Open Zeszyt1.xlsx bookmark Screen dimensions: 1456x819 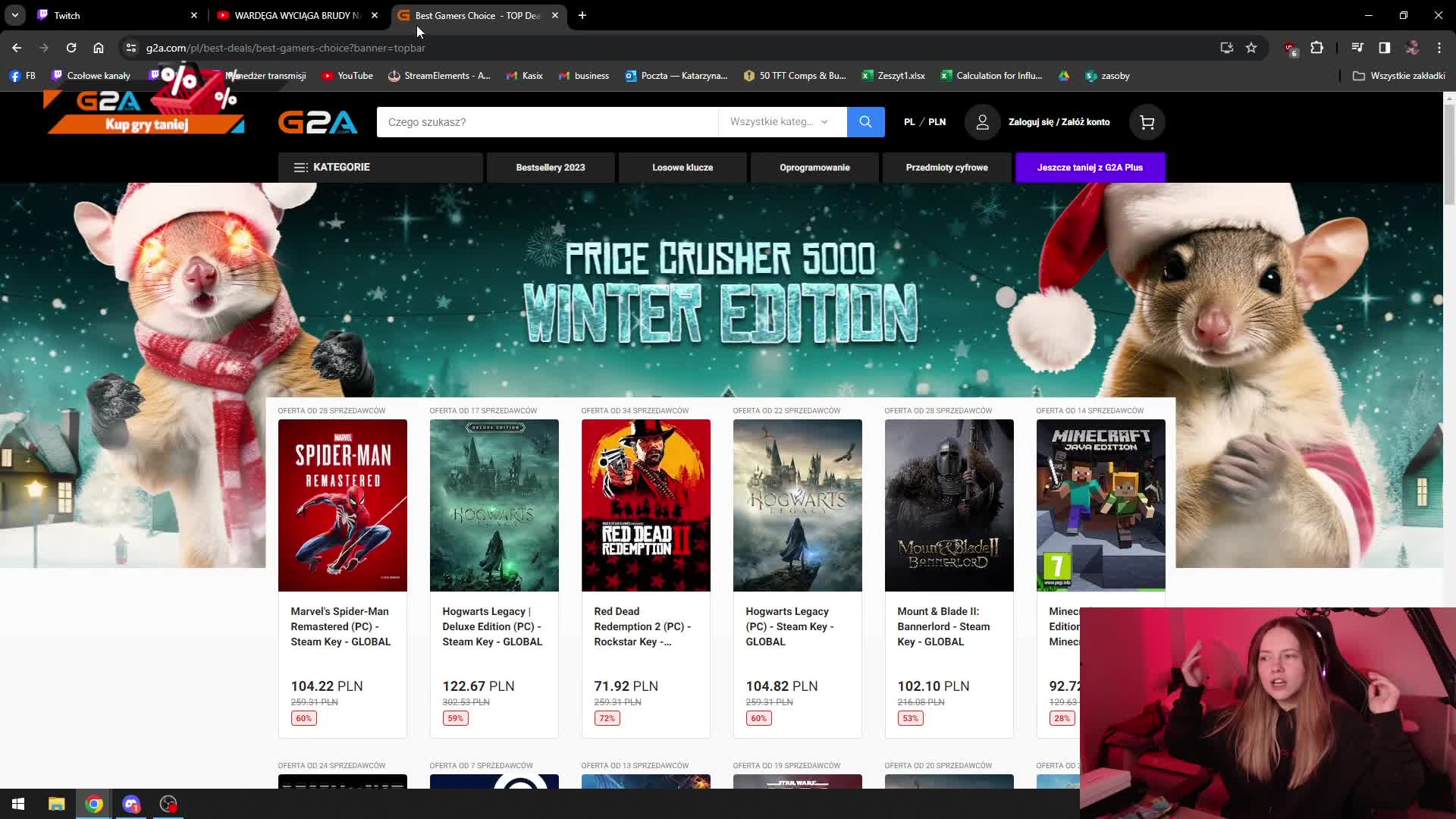pyautogui.click(x=893, y=76)
